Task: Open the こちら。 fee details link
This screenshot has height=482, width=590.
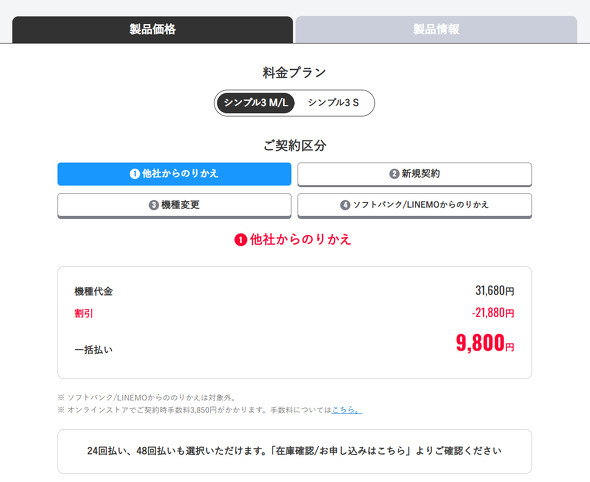Action: click(347, 410)
